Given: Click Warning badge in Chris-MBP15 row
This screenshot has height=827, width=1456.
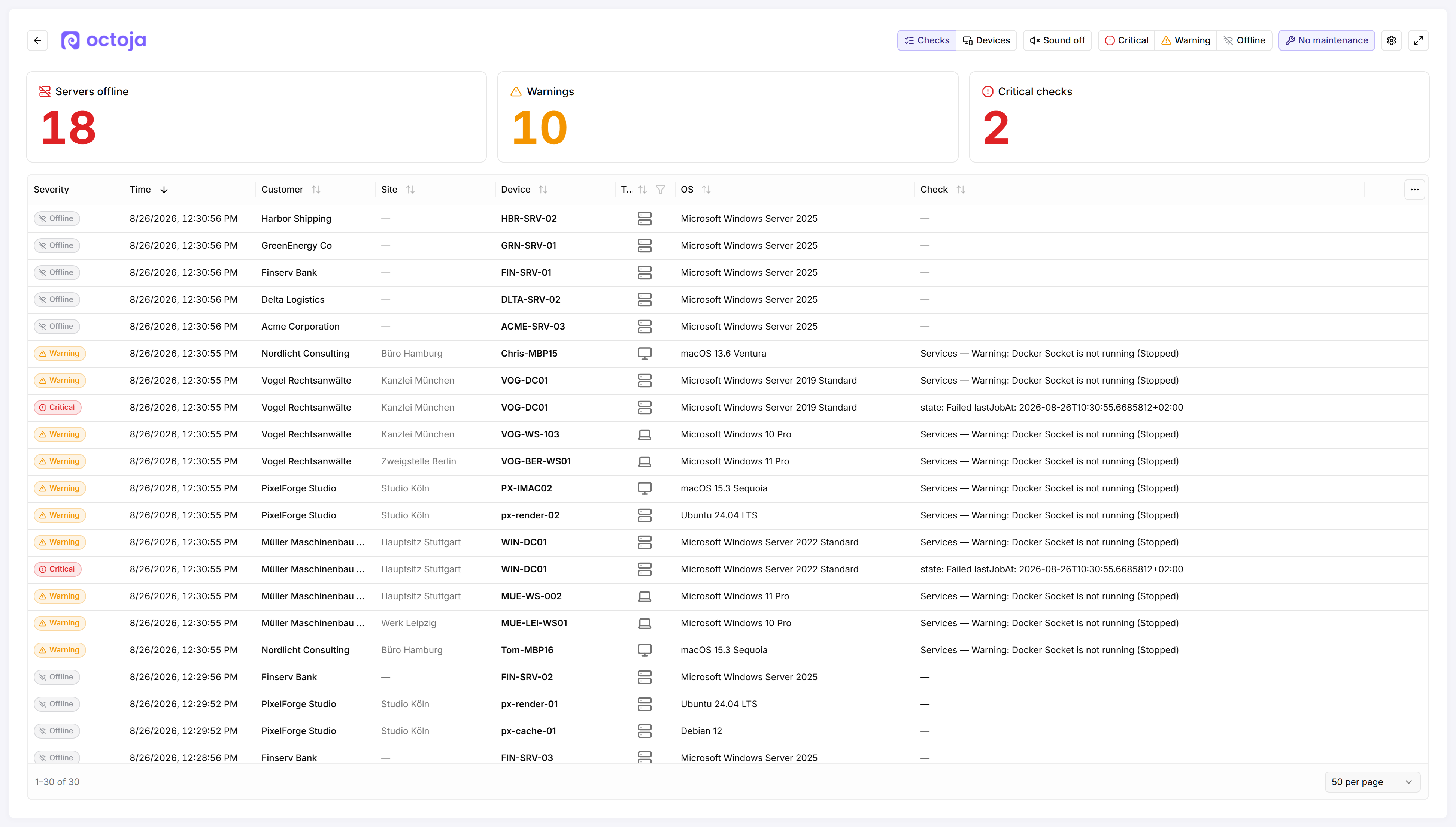Looking at the screenshot, I should coord(60,353).
